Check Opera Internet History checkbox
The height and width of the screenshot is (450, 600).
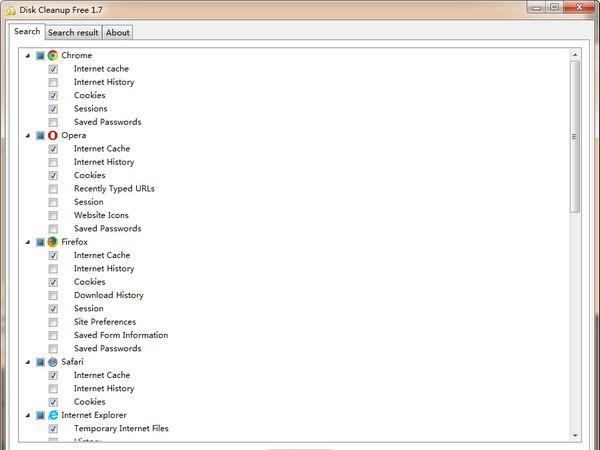(x=53, y=163)
